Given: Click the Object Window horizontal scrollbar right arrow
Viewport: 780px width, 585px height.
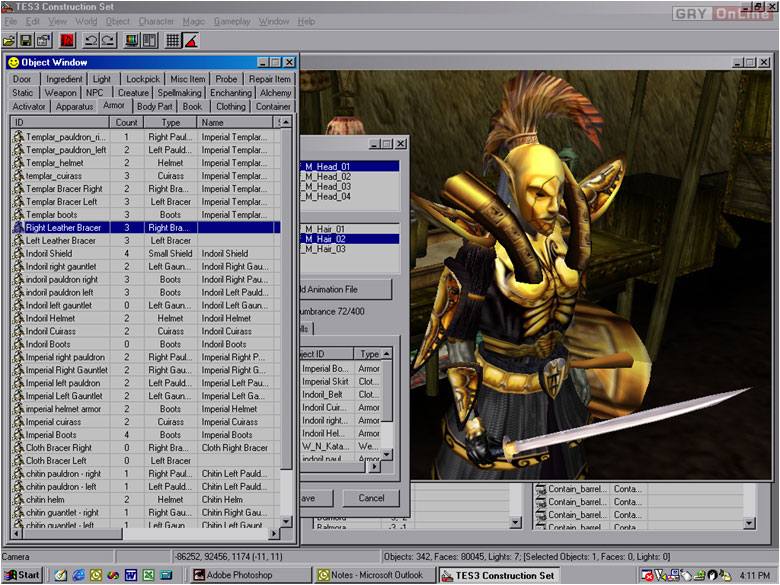Looking at the screenshot, I should pos(274,533).
